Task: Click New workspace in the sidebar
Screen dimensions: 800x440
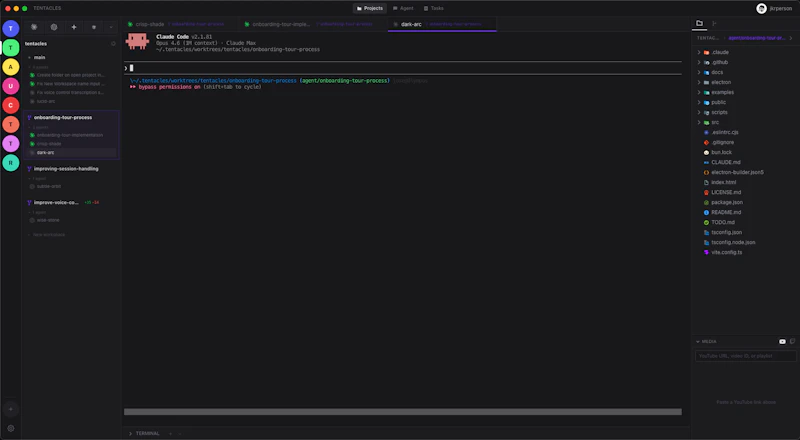Action: (x=48, y=235)
